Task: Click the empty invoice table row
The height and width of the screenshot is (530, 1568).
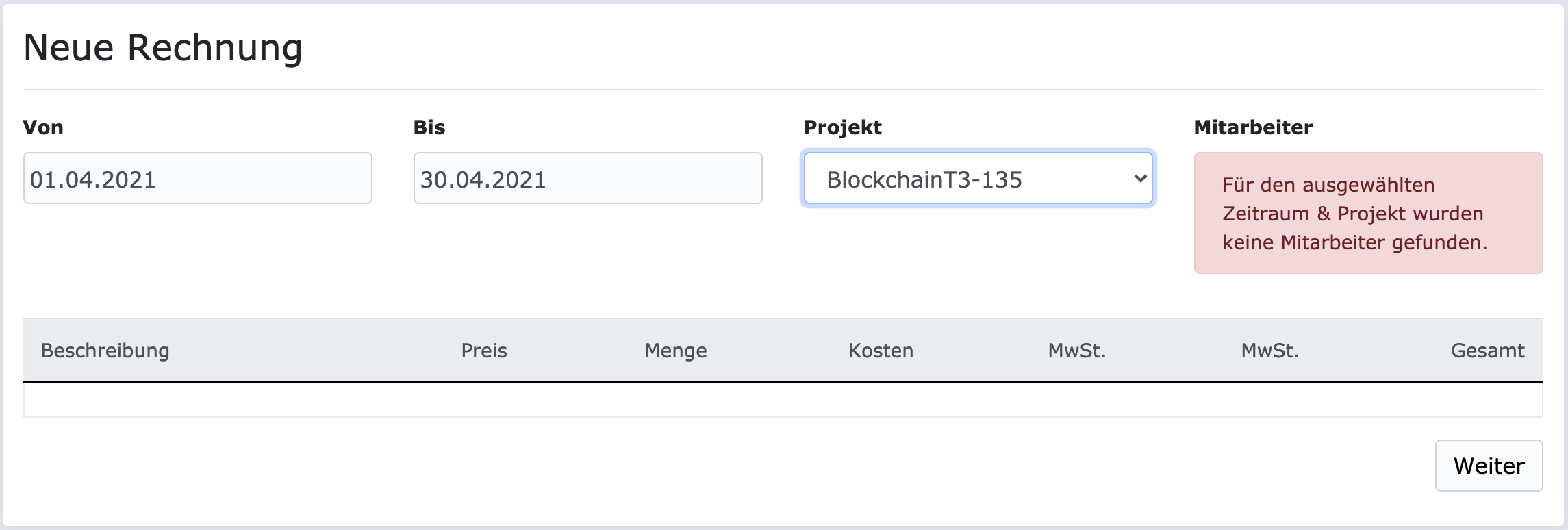Action: pos(783,400)
